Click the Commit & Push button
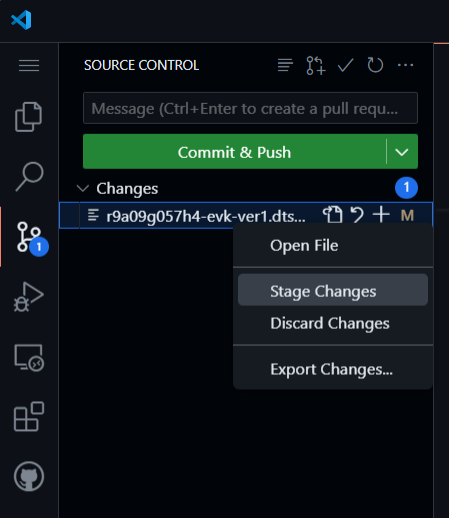Viewport: 449px width, 518px height. 234,152
